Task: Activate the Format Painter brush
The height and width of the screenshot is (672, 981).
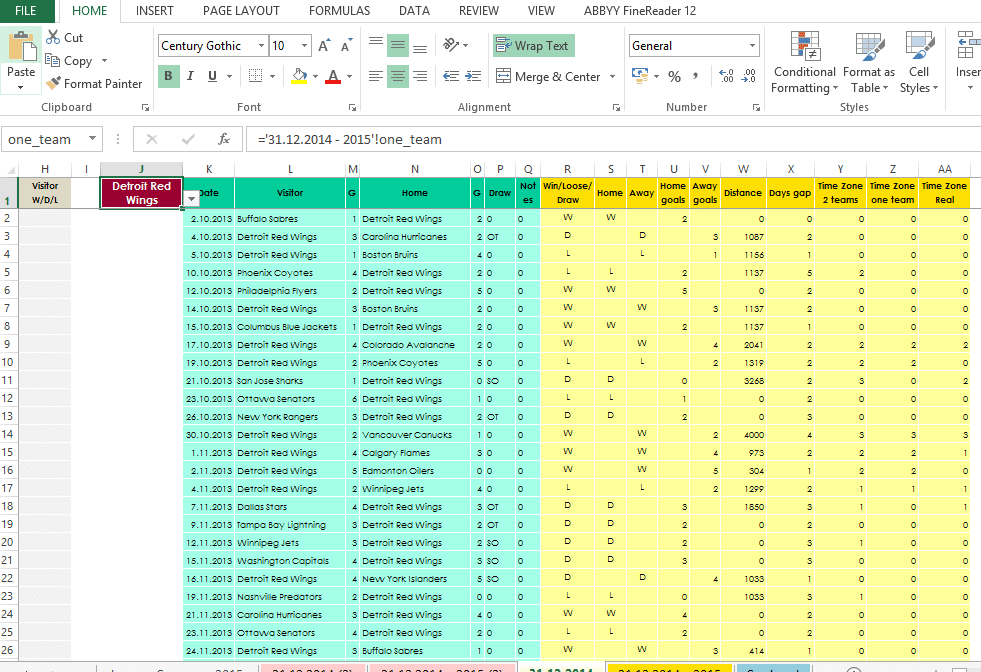Action: pyautogui.click(x=54, y=84)
